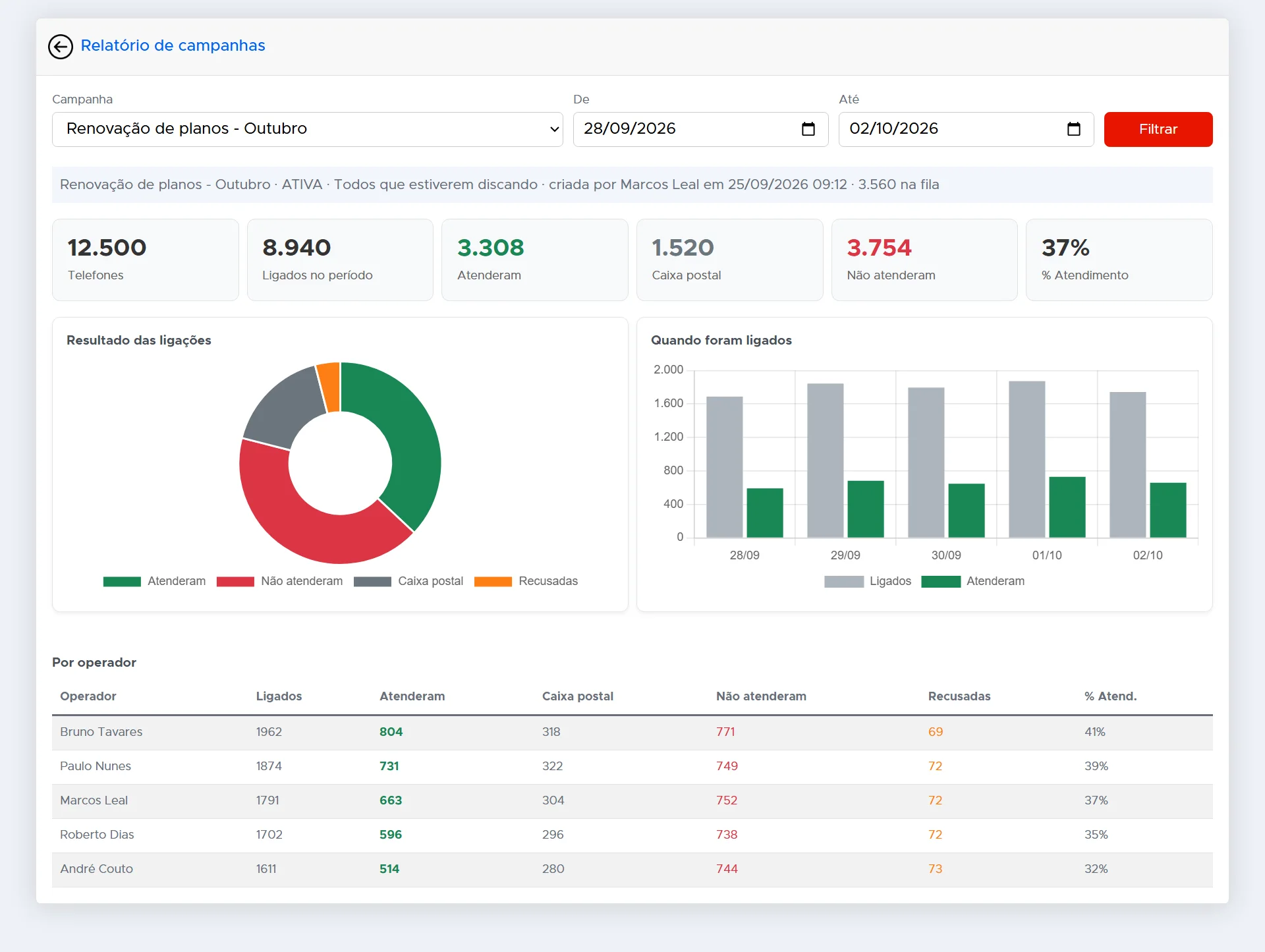This screenshot has height=952, width=1265.
Task: Click the Filtrar button
Action: (x=1158, y=129)
